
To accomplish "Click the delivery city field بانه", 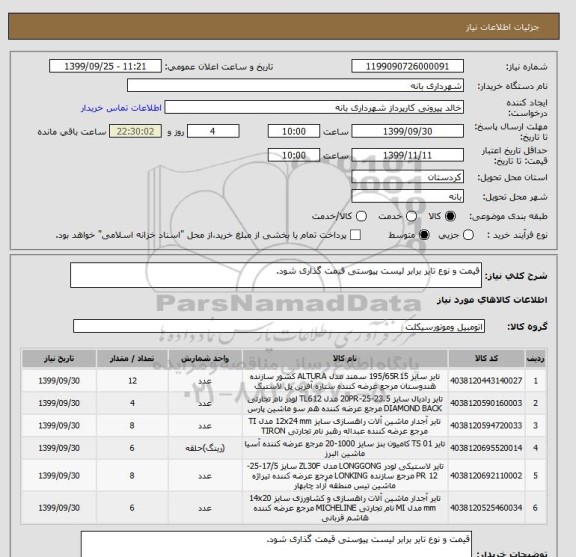I will click(407, 196).
